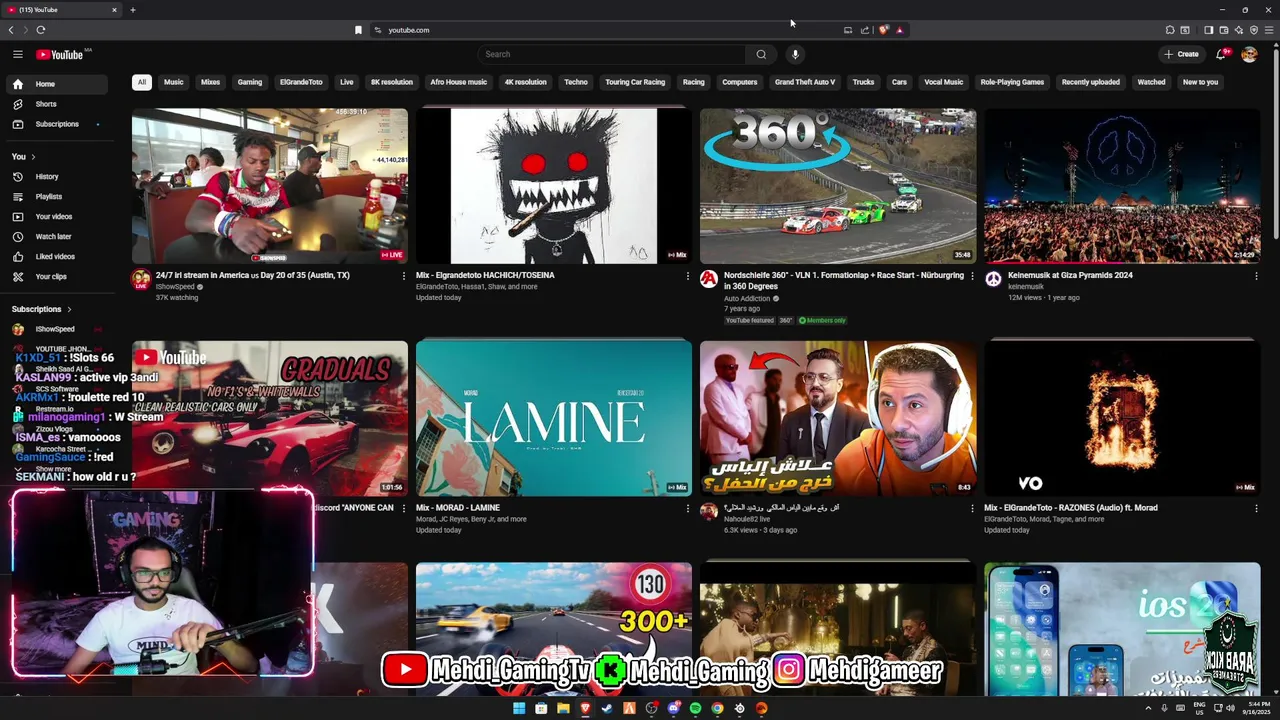Go to Subscriptions in the sidebar
This screenshot has width=1280, height=720.
[57, 124]
